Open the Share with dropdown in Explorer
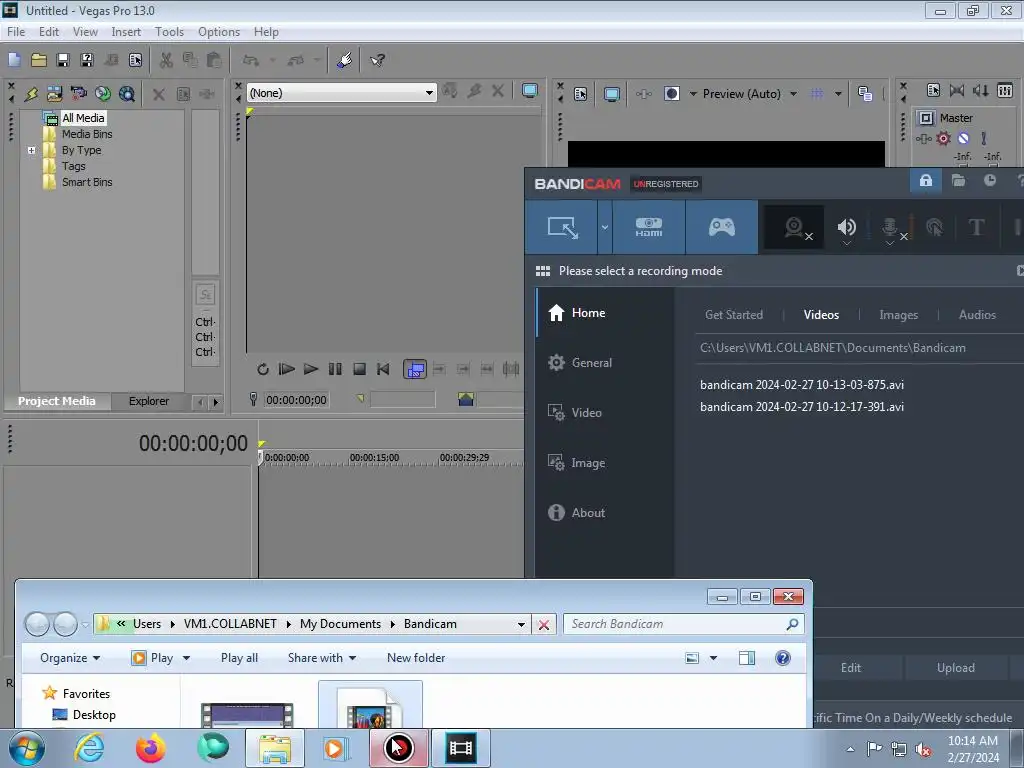Viewport: 1024px width, 768px height. [322, 658]
